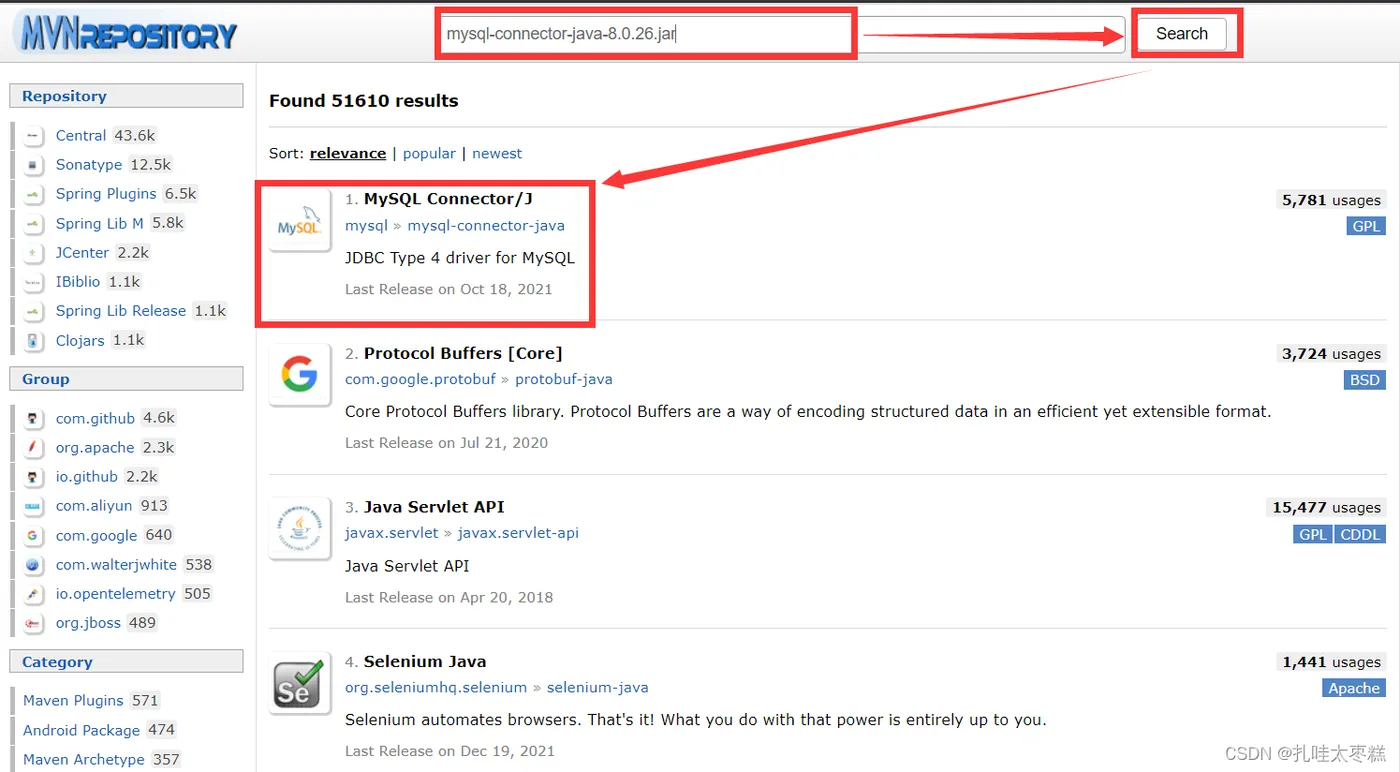Click the Group sidebar header
This screenshot has width=1400, height=772.
pyautogui.click(x=126, y=379)
